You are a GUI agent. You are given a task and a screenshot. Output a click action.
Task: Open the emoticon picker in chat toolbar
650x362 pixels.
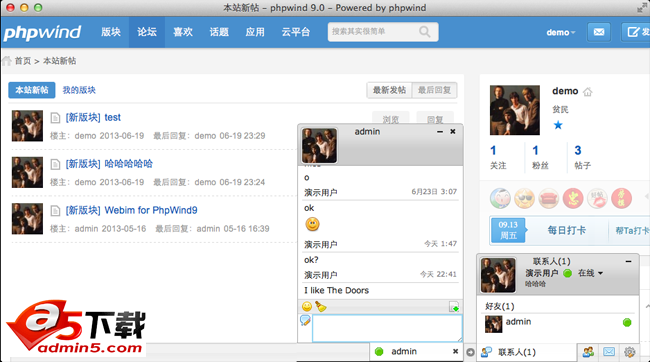(307, 306)
